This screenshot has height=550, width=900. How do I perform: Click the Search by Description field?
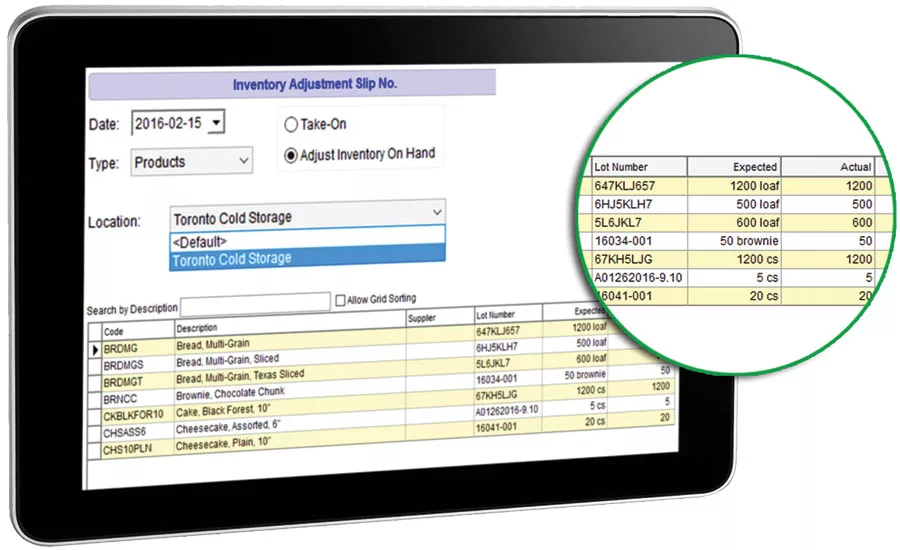[x=255, y=303]
